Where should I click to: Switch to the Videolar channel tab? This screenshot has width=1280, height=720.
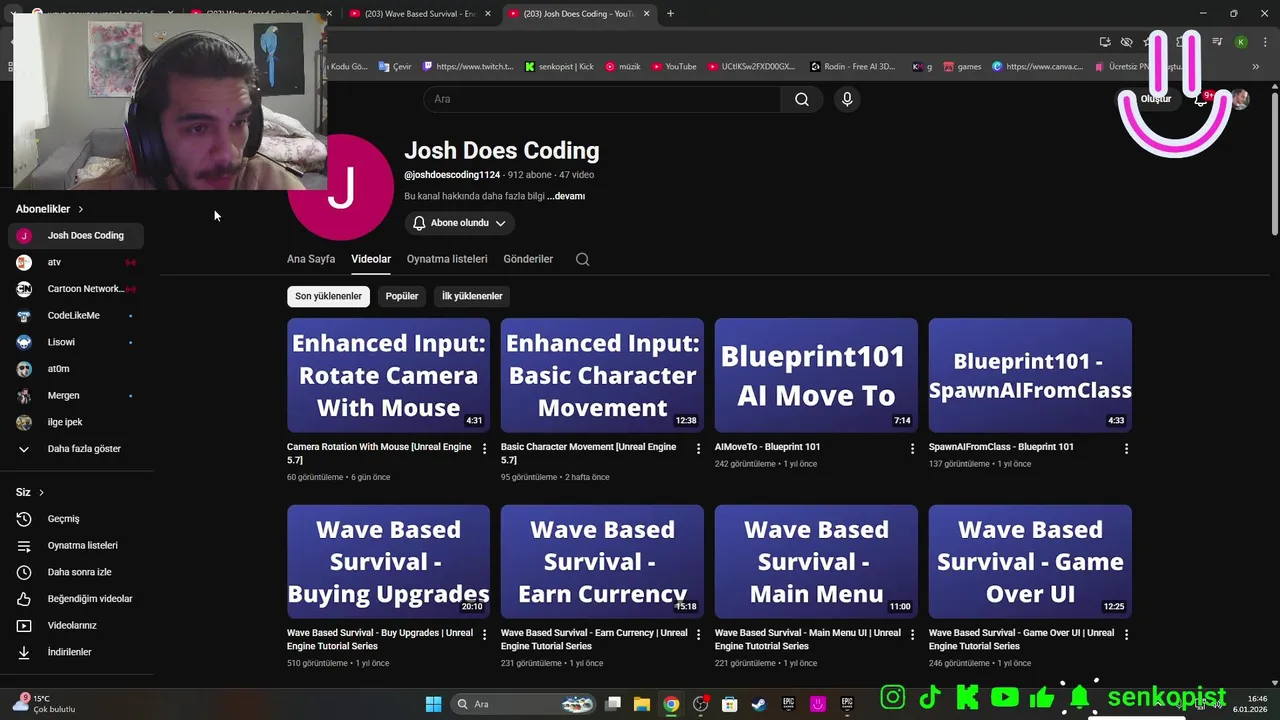pyautogui.click(x=371, y=259)
